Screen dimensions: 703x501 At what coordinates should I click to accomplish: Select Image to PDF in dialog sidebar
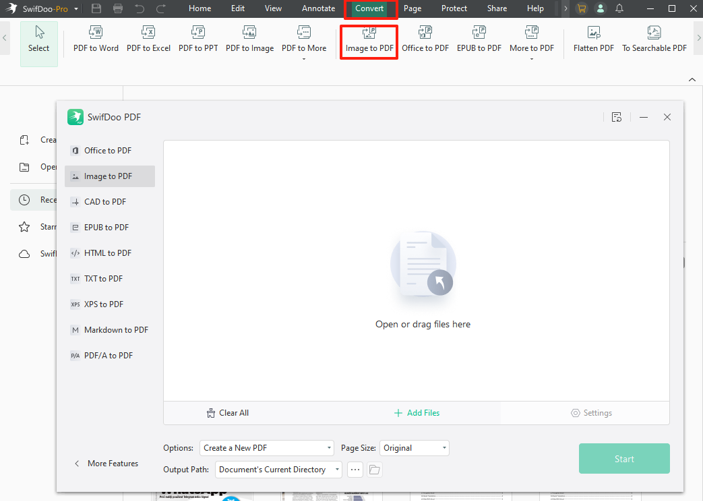pyautogui.click(x=110, y=176)
